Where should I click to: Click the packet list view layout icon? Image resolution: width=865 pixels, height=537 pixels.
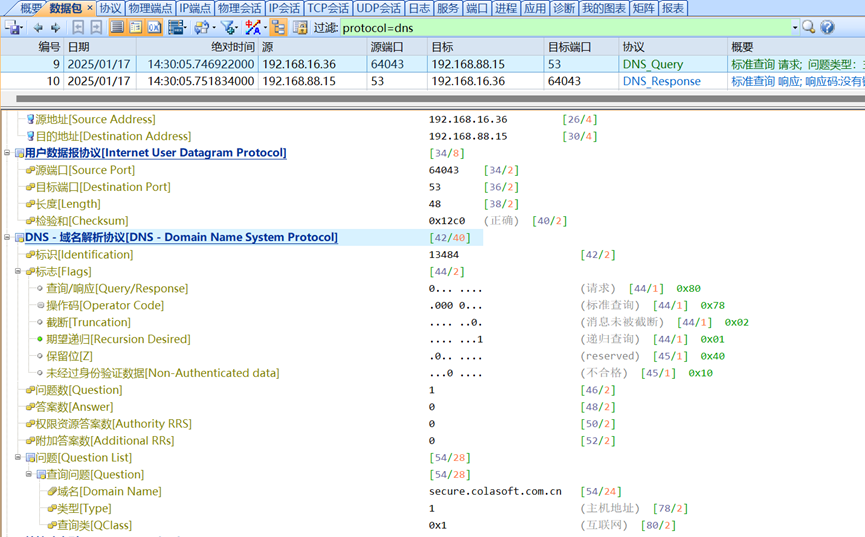[x=117, y=28]
